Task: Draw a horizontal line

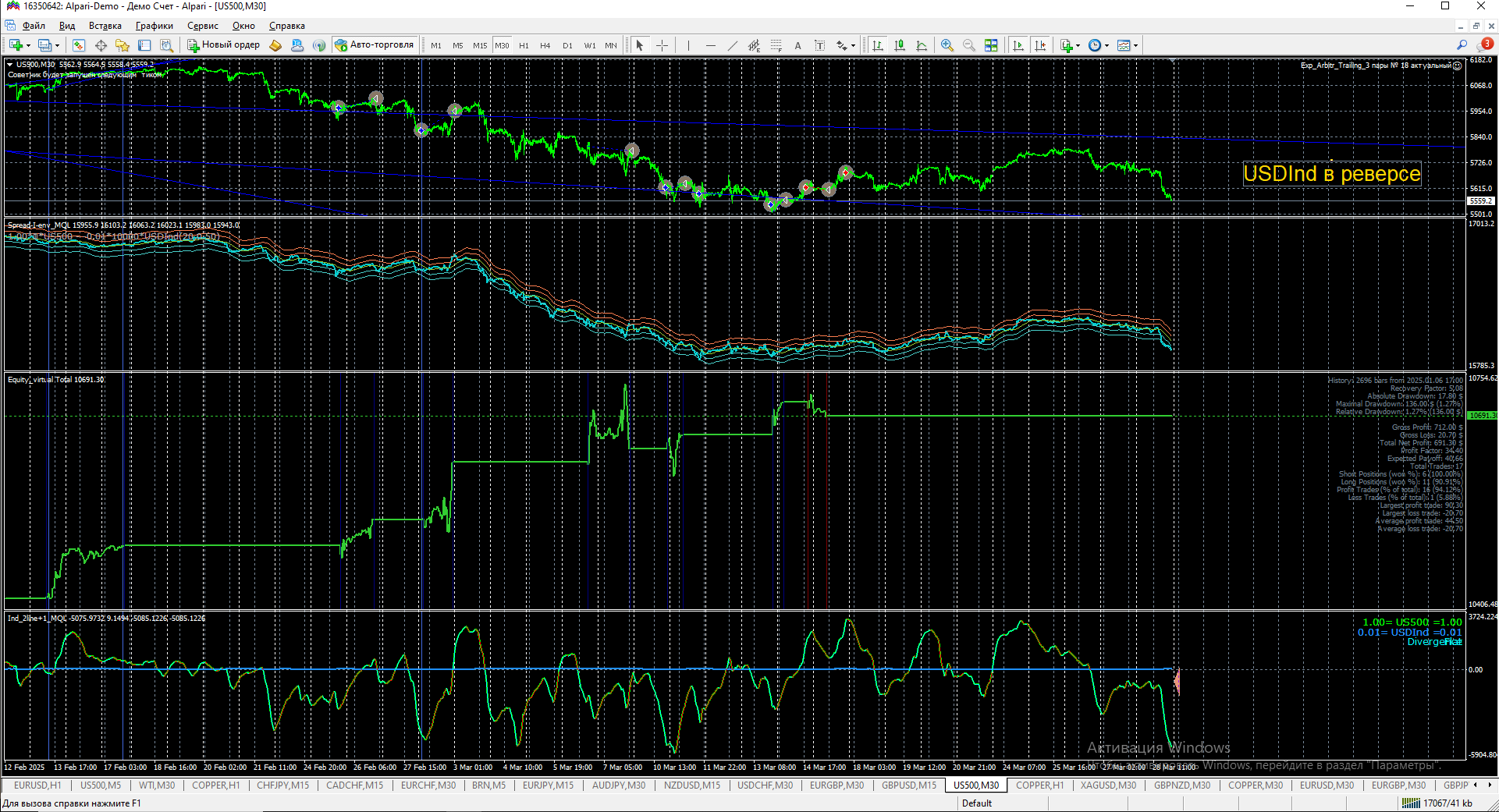Action: [x=710, y=45]
